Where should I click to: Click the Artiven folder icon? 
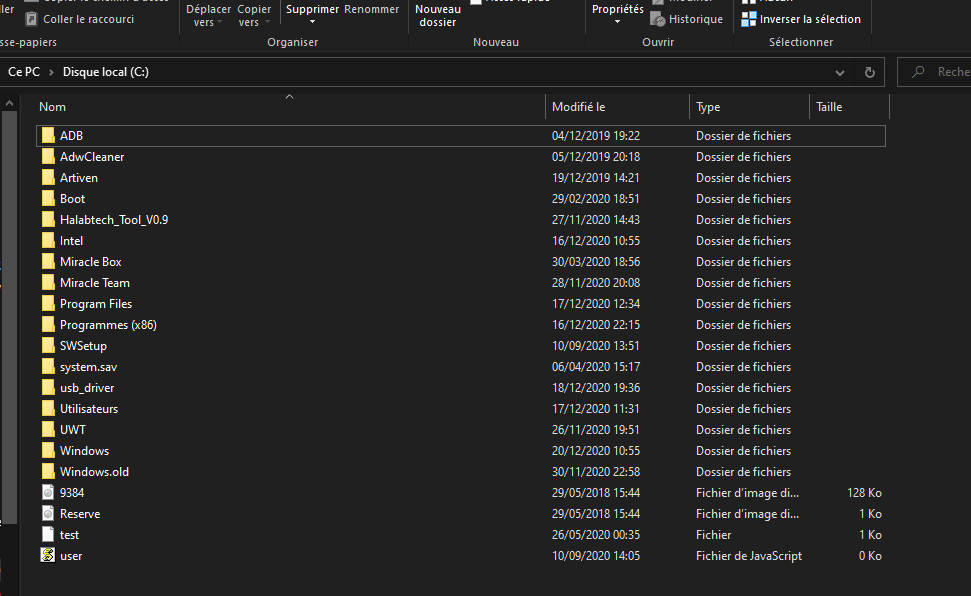tap(48, 178)
